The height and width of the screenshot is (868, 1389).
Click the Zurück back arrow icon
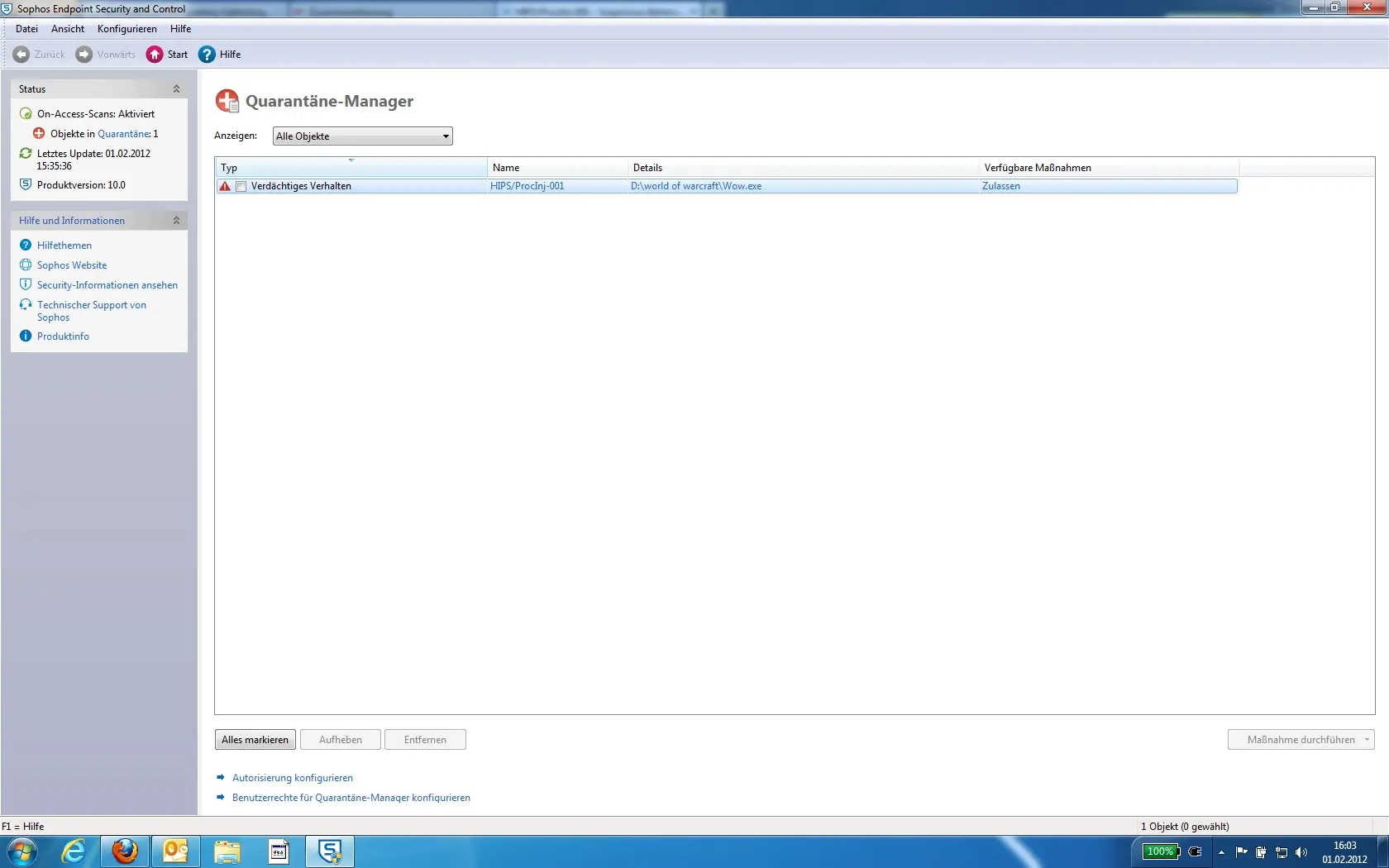pos(21,55)
